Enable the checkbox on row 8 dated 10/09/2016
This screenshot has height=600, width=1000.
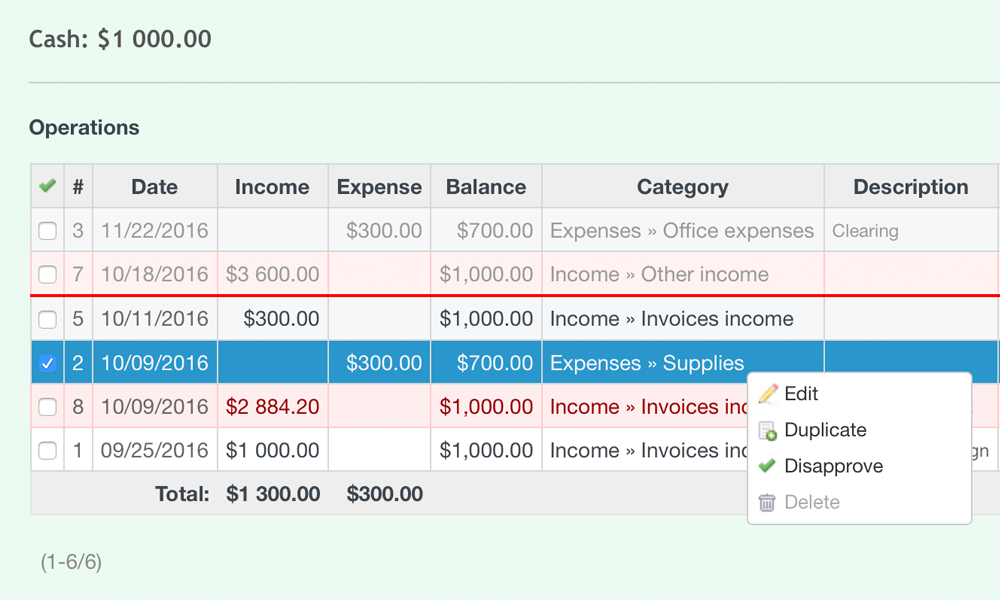click(46, 406)
